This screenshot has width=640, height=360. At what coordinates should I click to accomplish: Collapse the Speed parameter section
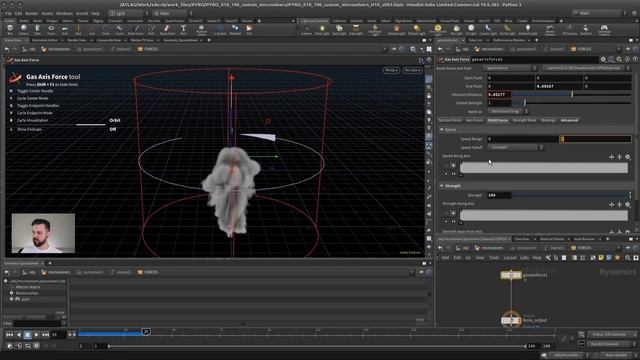click(x=442, y=129)
